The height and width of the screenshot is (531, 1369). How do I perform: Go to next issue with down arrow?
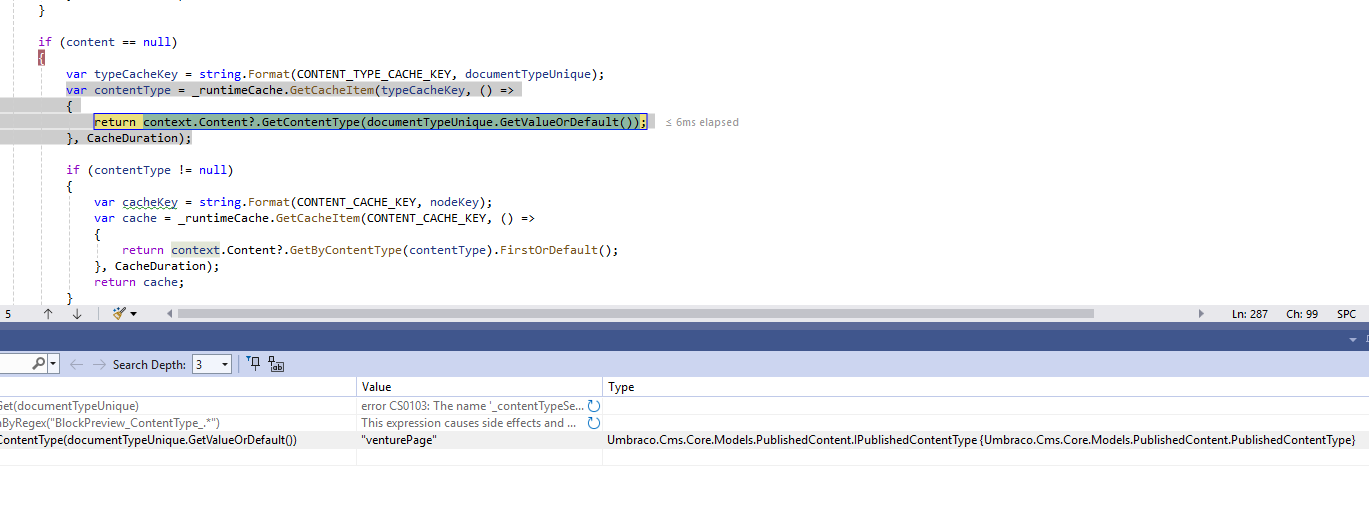[x=77, y=313]
